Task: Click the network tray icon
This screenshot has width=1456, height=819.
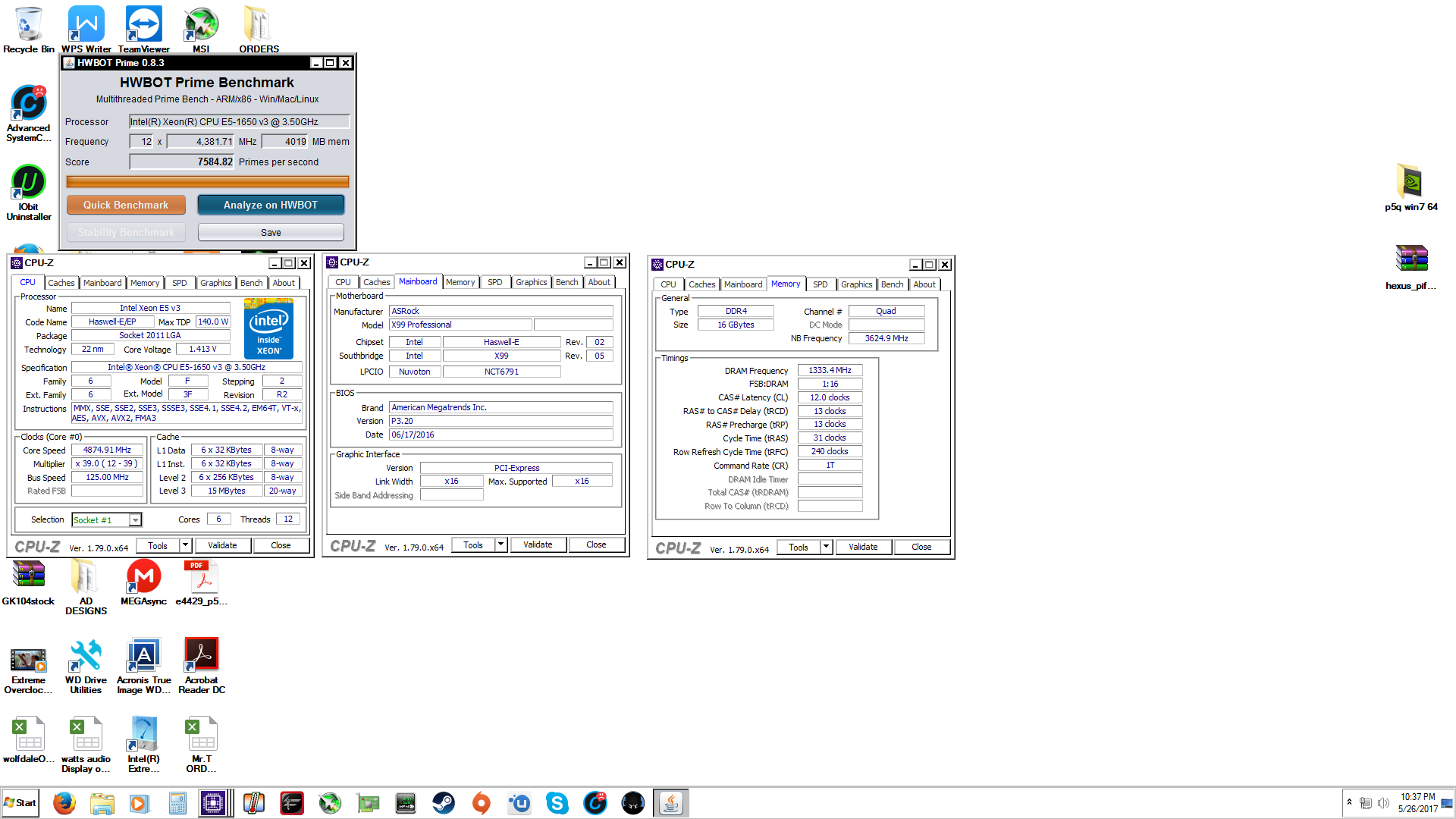Action: [1366, 803]
